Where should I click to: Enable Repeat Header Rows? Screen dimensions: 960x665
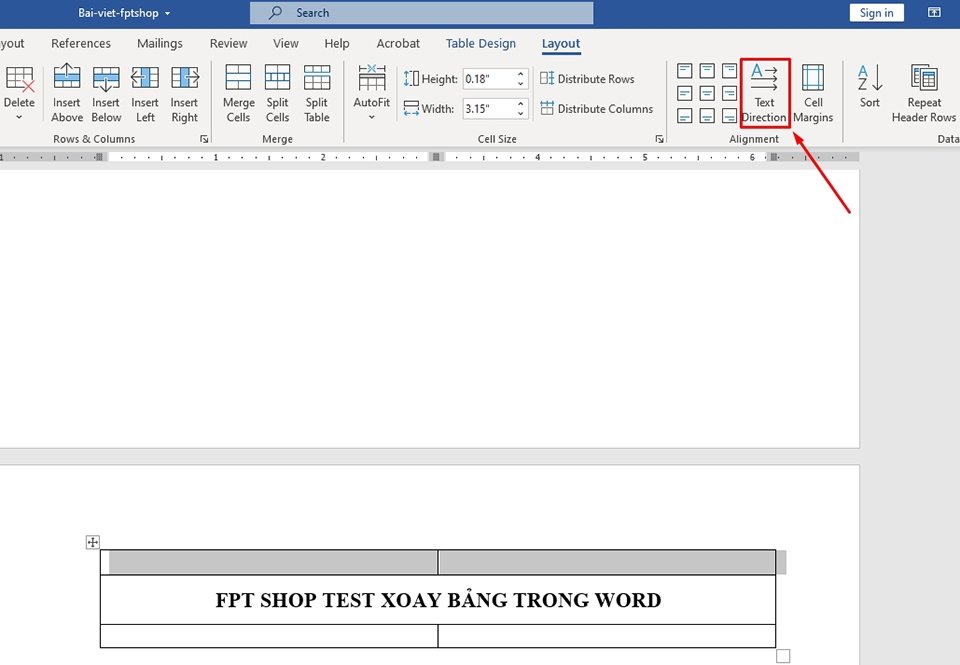(x=923, y=93)
